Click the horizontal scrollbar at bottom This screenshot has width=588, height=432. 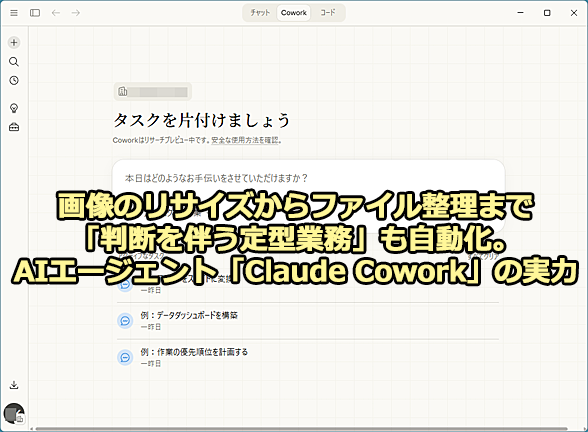coord(301,429)
